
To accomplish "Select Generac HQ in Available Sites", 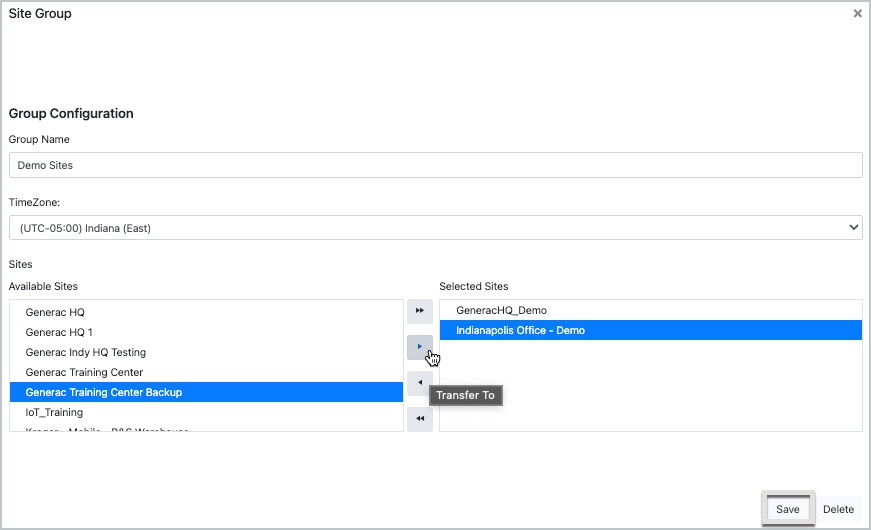I will pyautogui.click(x=56, y=312).
